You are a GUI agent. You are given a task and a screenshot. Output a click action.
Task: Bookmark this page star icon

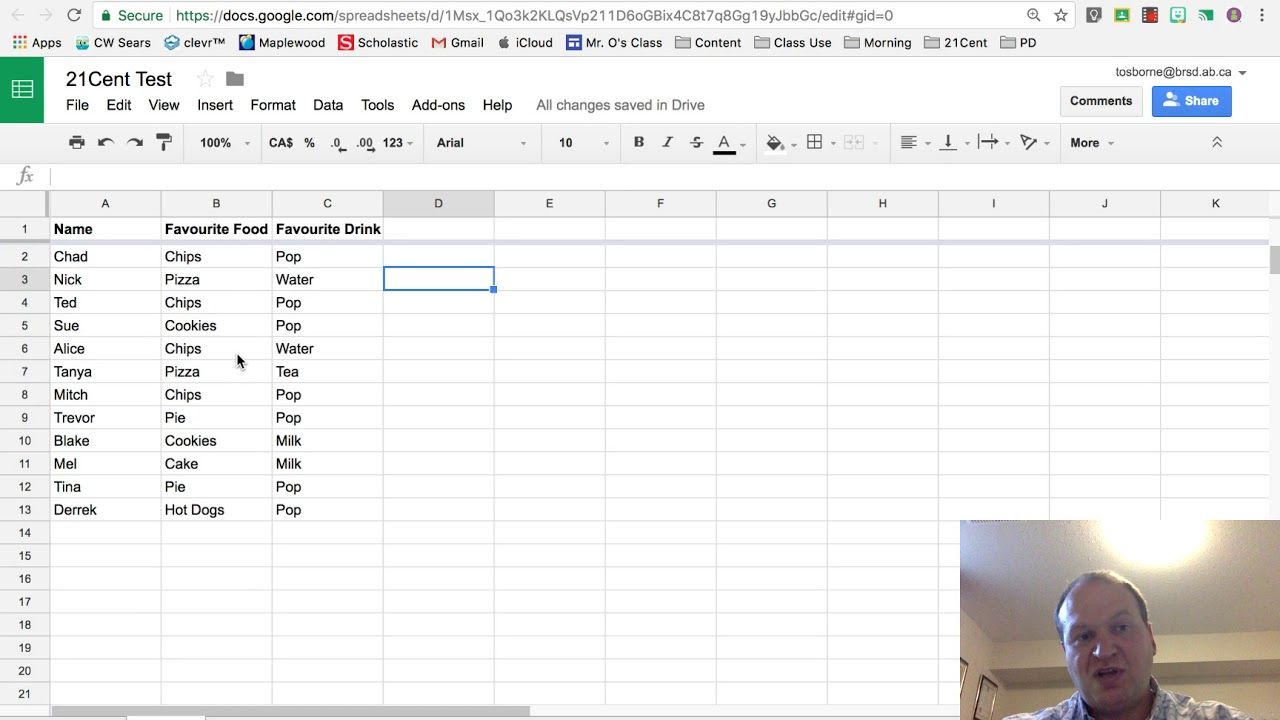(1061, 15)
